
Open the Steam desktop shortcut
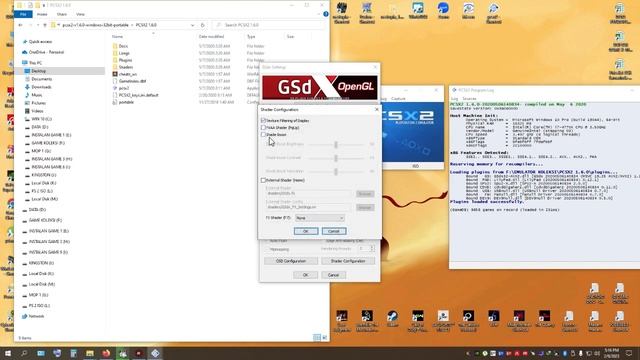pos(392,318)
